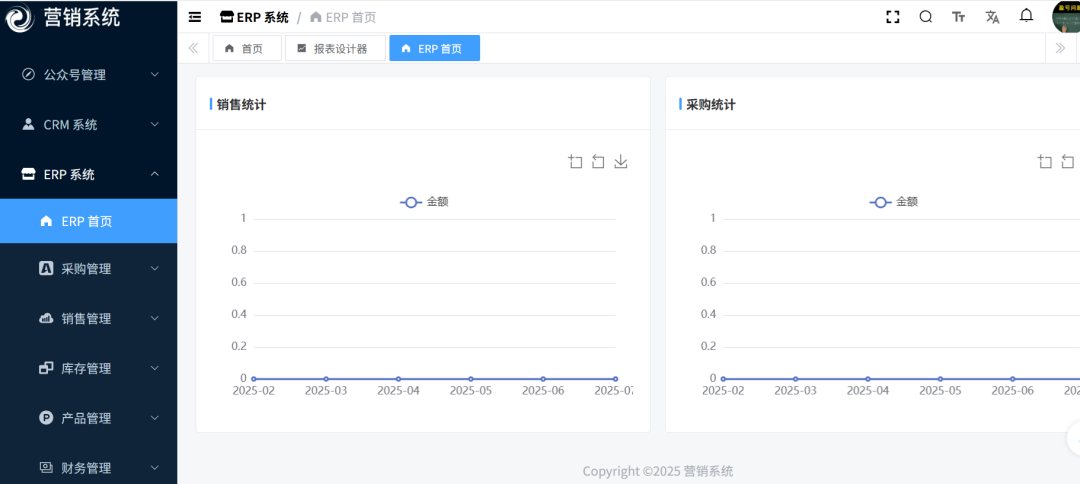Click the tab-scroll-left double chevron
Image resolution: width=1080 pixels, height=484 pixels.
tap(194, 48)
